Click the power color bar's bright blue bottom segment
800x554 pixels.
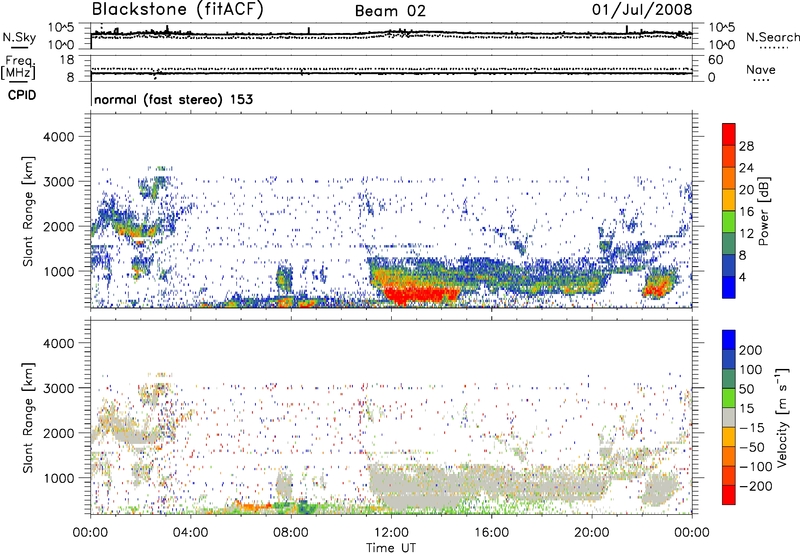coord(729,287)
